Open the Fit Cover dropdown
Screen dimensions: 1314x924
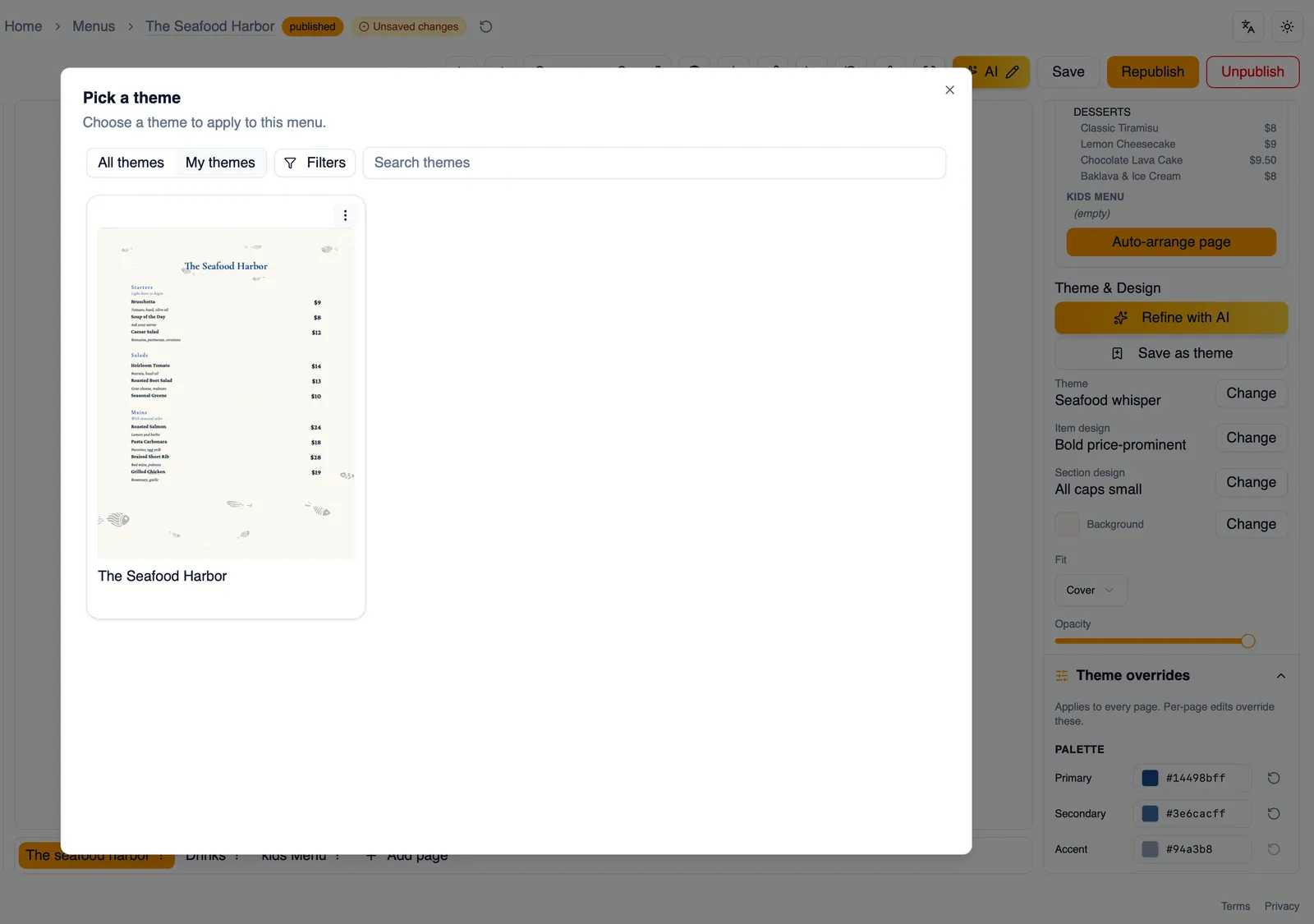(x=1091, y=590)
